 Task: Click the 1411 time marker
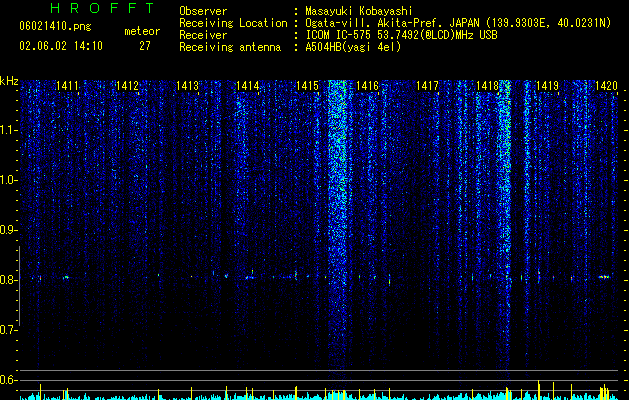tap(67, 85)
